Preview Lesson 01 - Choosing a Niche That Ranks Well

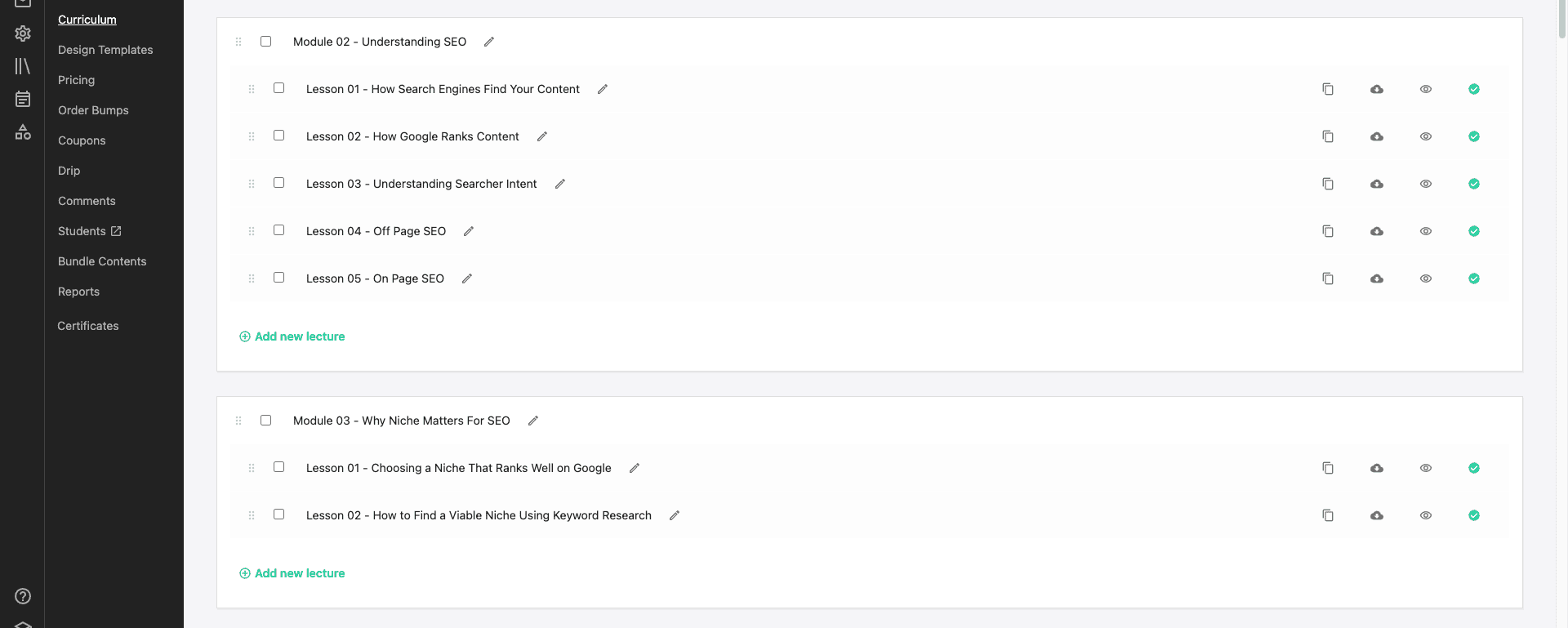pyautogui.click(x=1426, y=468)
